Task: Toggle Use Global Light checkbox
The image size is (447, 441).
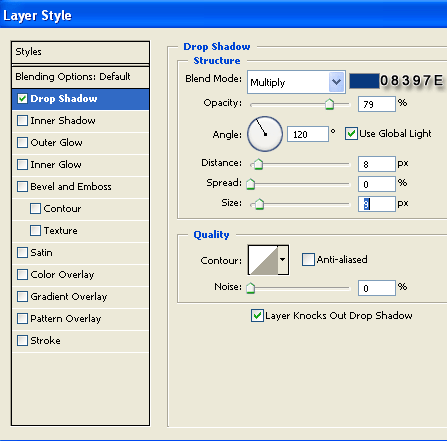Action: pos(351,134)
